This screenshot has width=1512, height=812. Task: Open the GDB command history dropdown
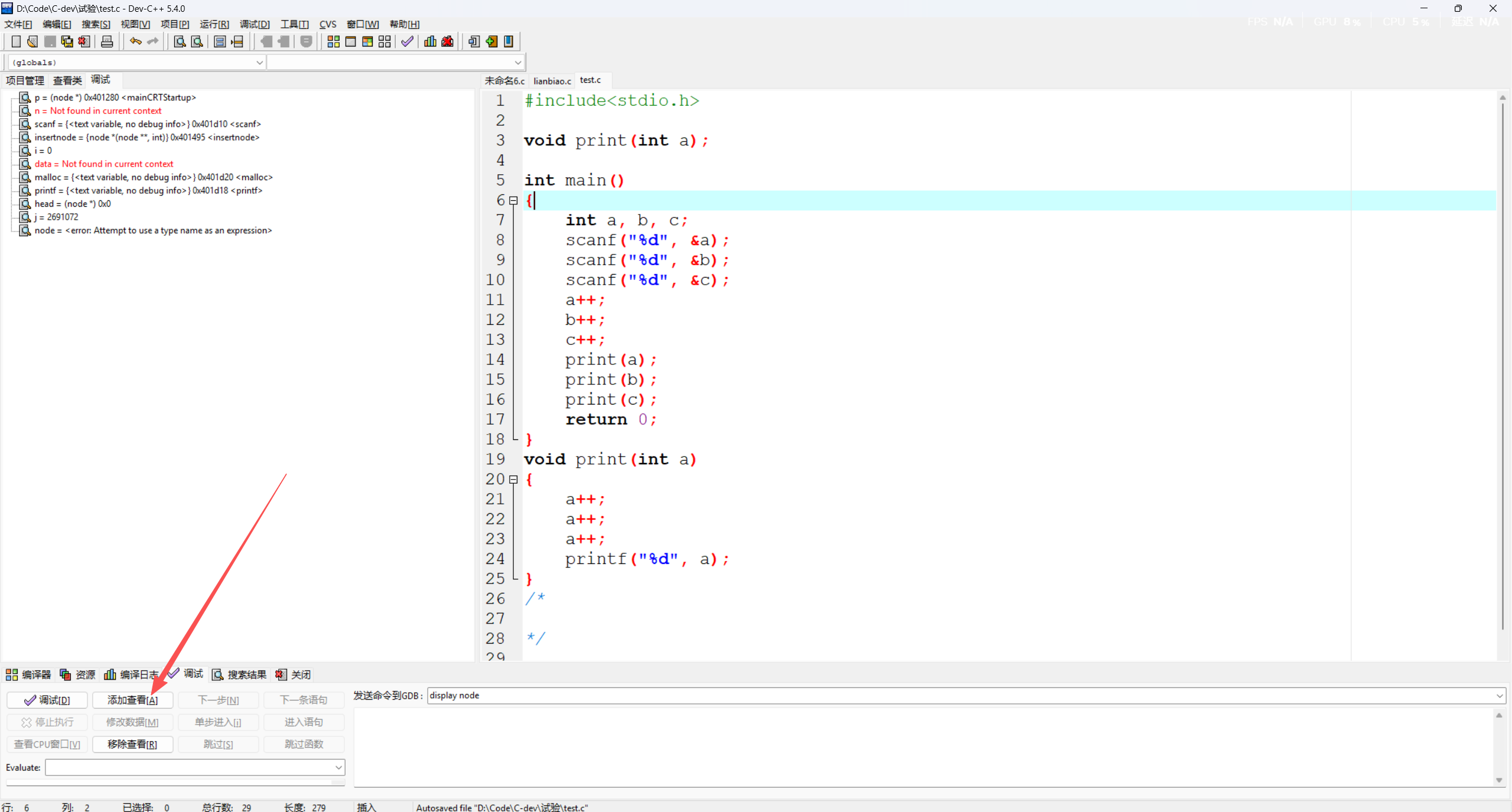point(1499,696)
